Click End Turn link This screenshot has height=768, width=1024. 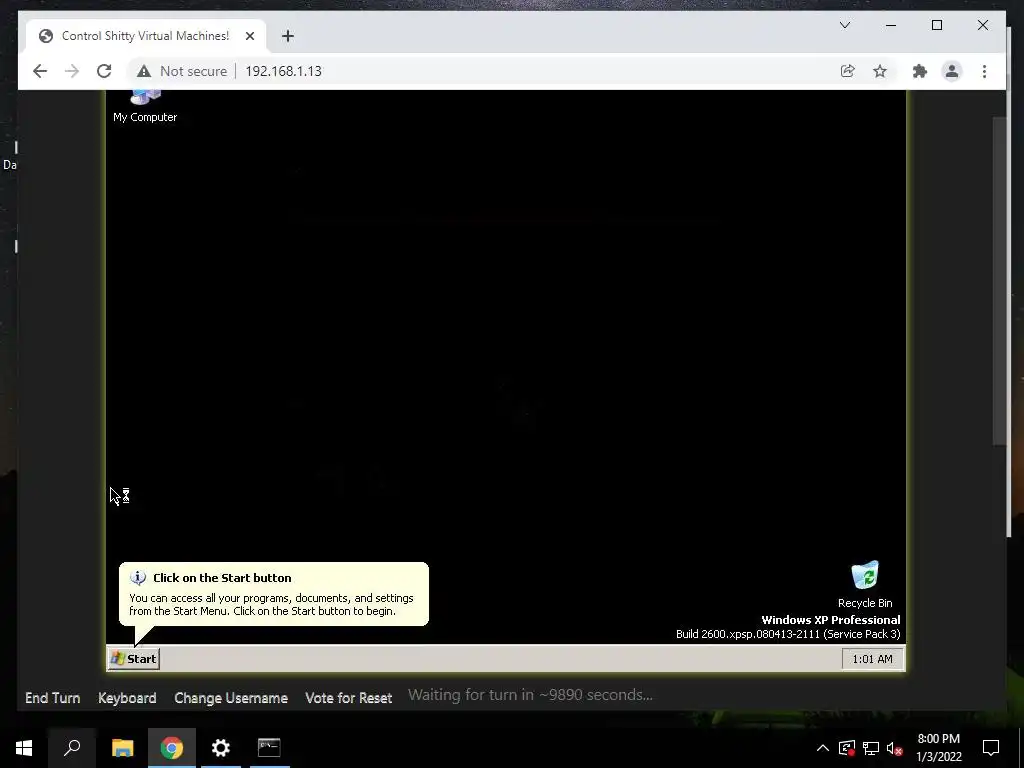click(52, 697)
